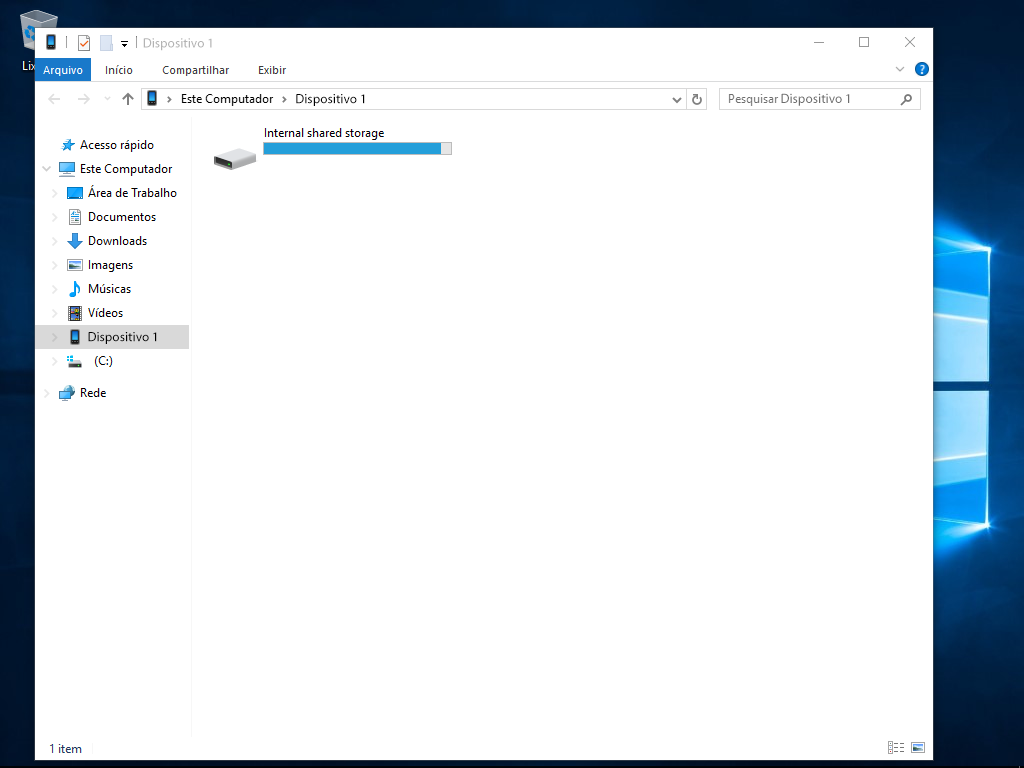
Task: Click the Properties checkmark quick access icon
Action: click(84, 43)
